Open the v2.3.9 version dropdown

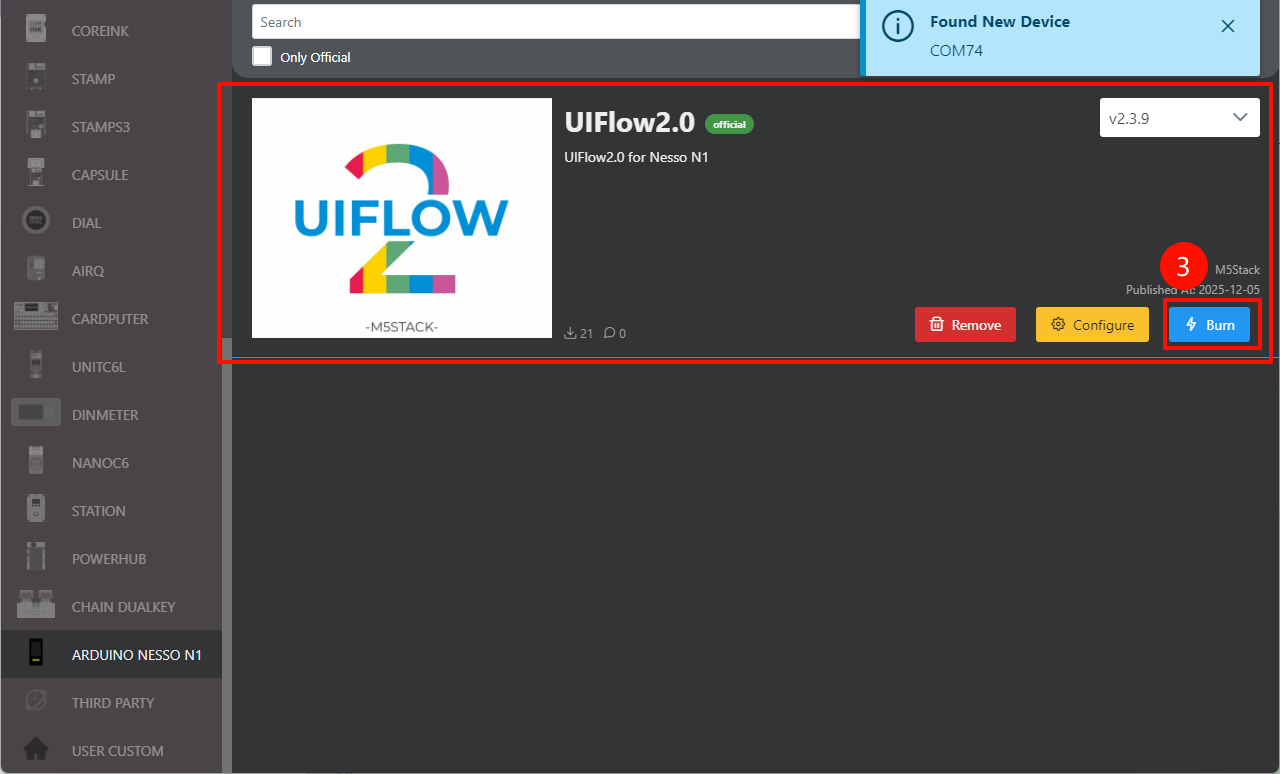1179,118
